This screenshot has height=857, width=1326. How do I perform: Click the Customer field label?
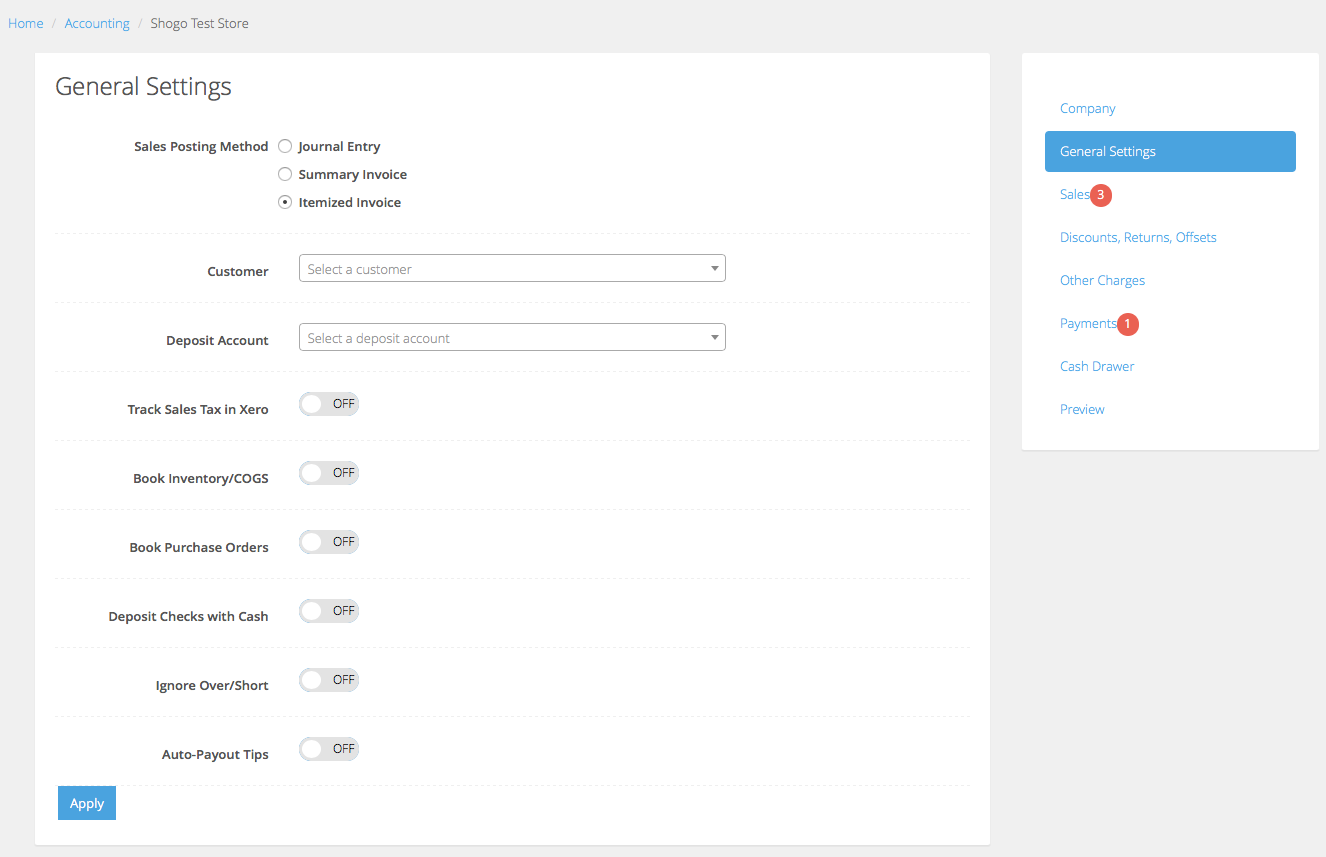point(238,271)
